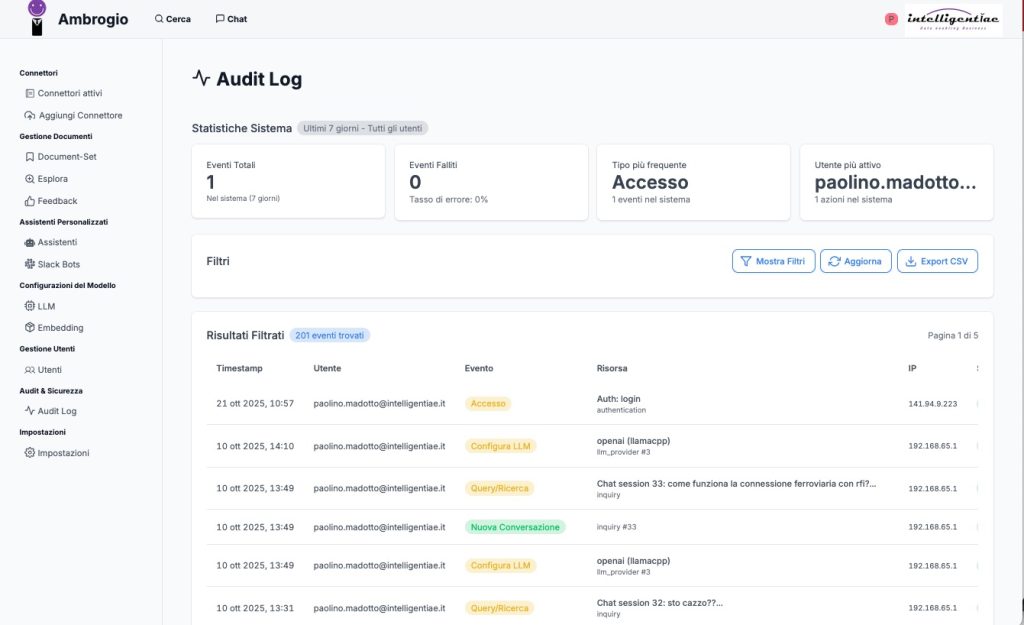Screen dimensions: 1024x625
Task: Click the user avatar P icon
Action: [891, 19]
